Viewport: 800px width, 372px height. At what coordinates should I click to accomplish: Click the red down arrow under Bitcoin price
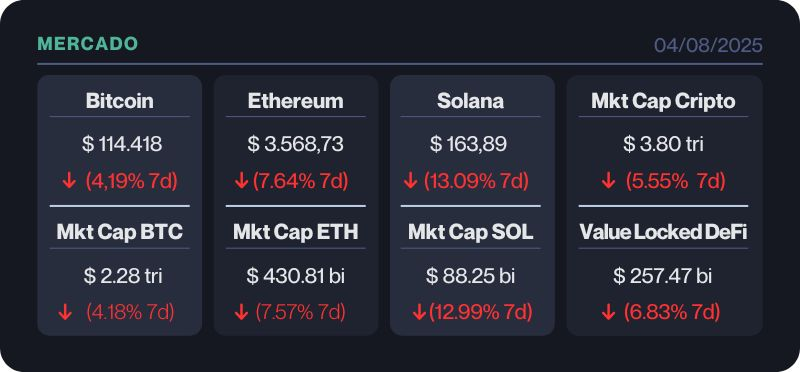pos(69,182)
